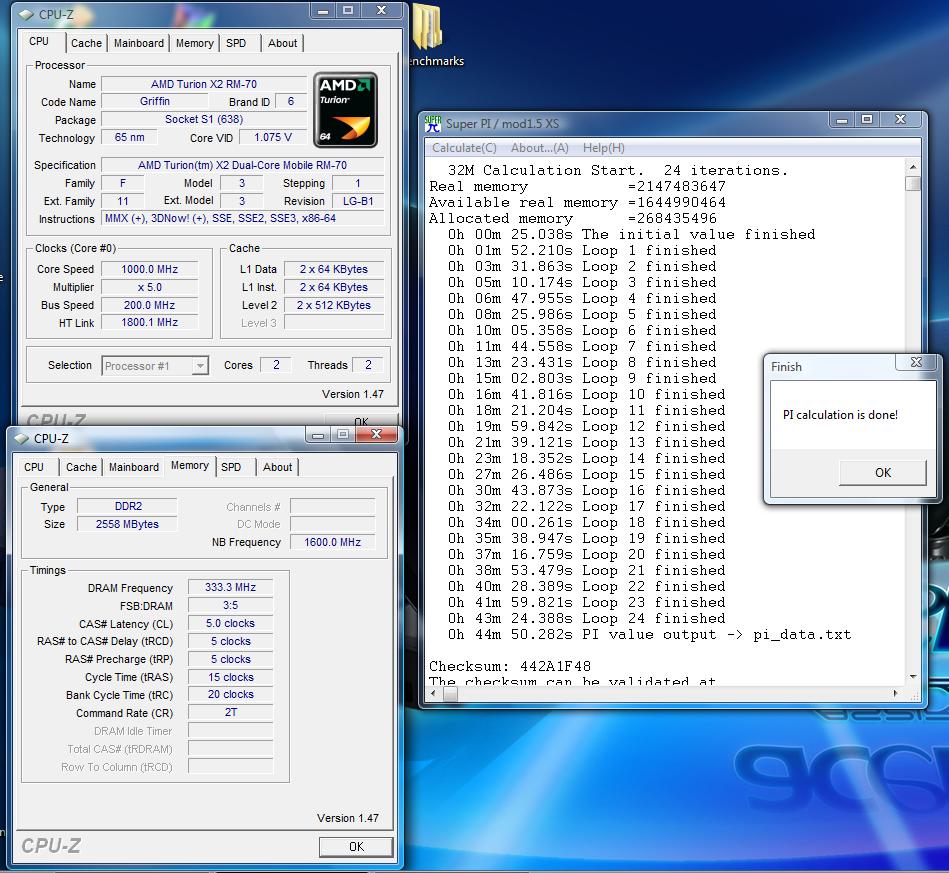Click the Package value Socket S1 (638)
This screenshot has width=949, height=873.
point(204,119)
